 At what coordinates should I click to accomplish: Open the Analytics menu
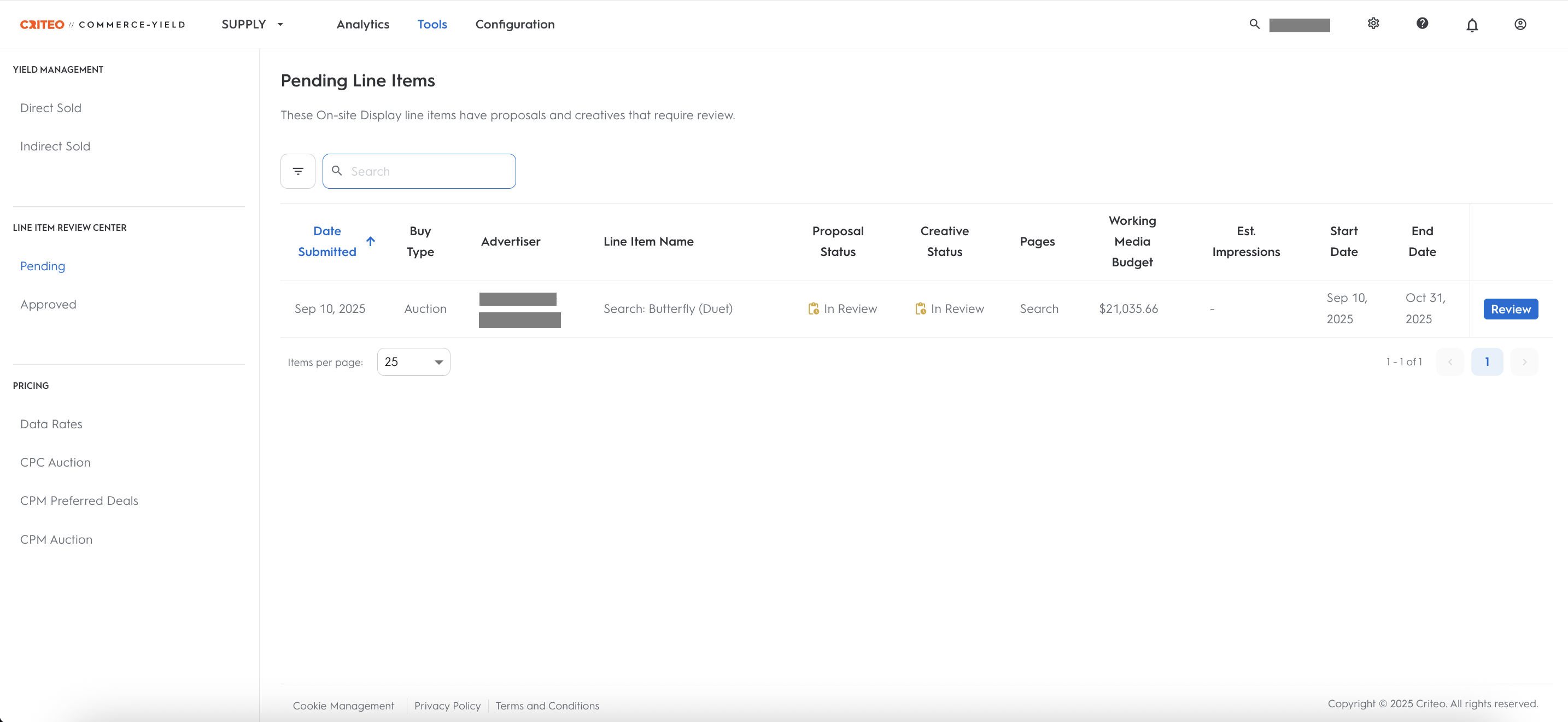click(x=363, y=25)
